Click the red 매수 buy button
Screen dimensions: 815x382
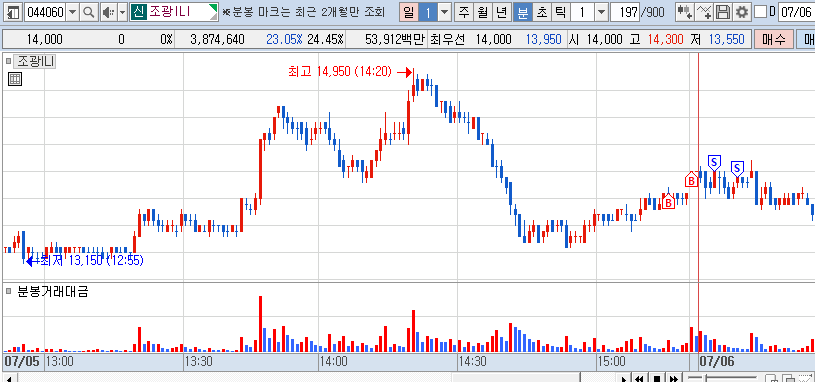[774, 39]
